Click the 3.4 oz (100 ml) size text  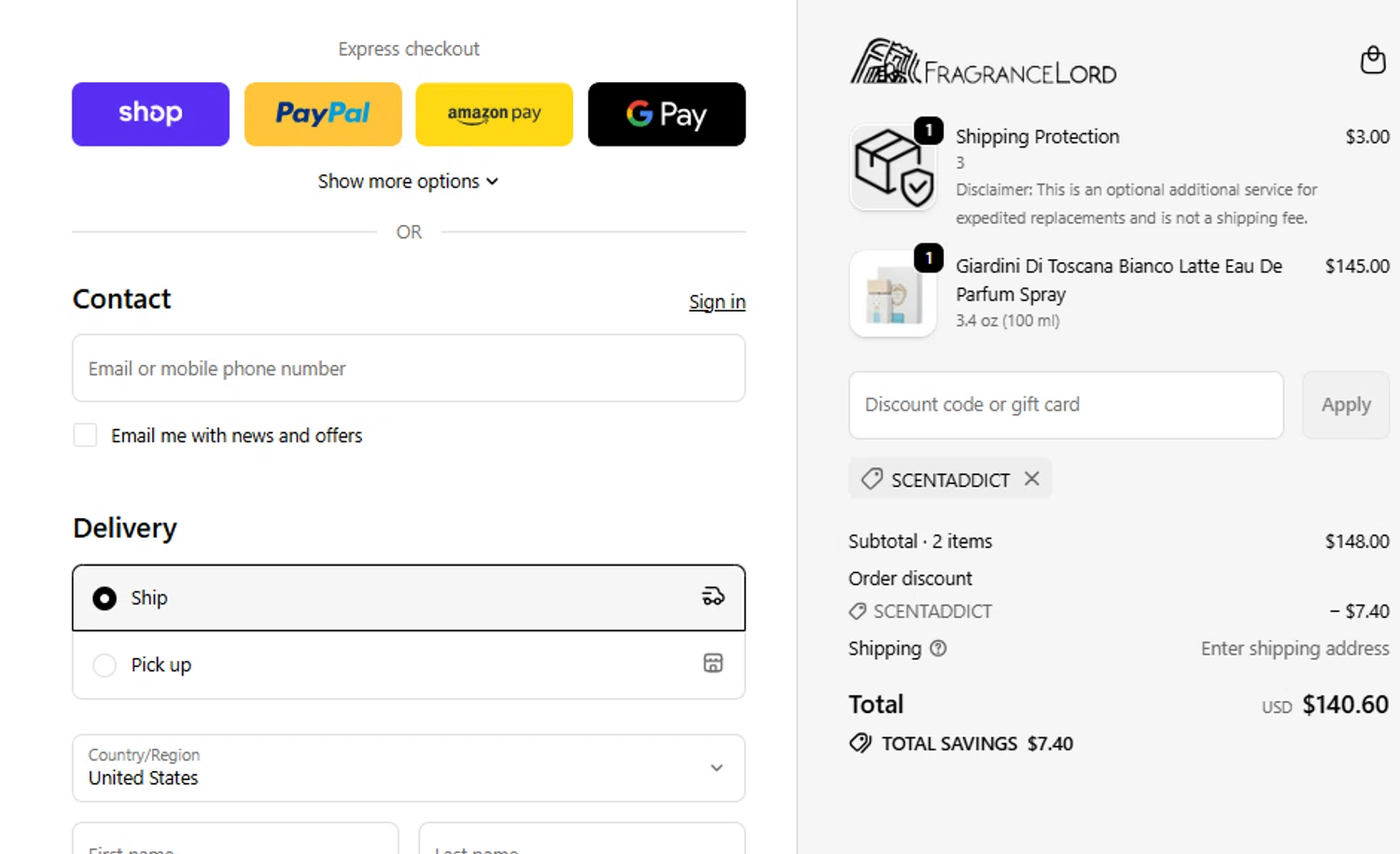pyautogui.click(x=1007, y=320)
